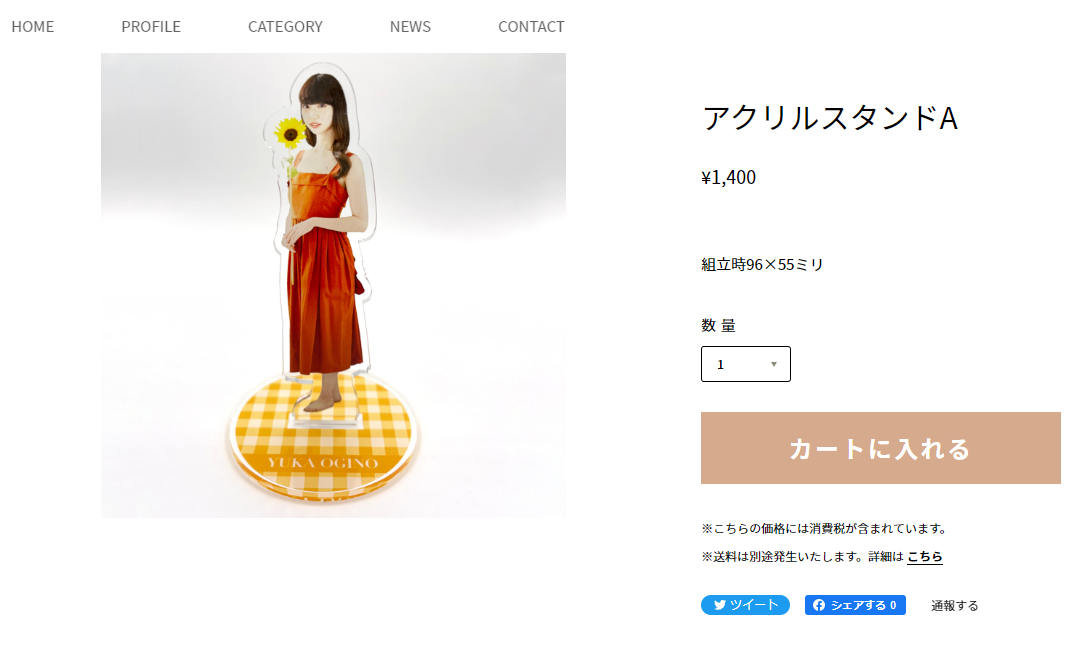Open the 数量 quantity select box
The width and height of the screenshot is (1092, 652).
(745, 364)
